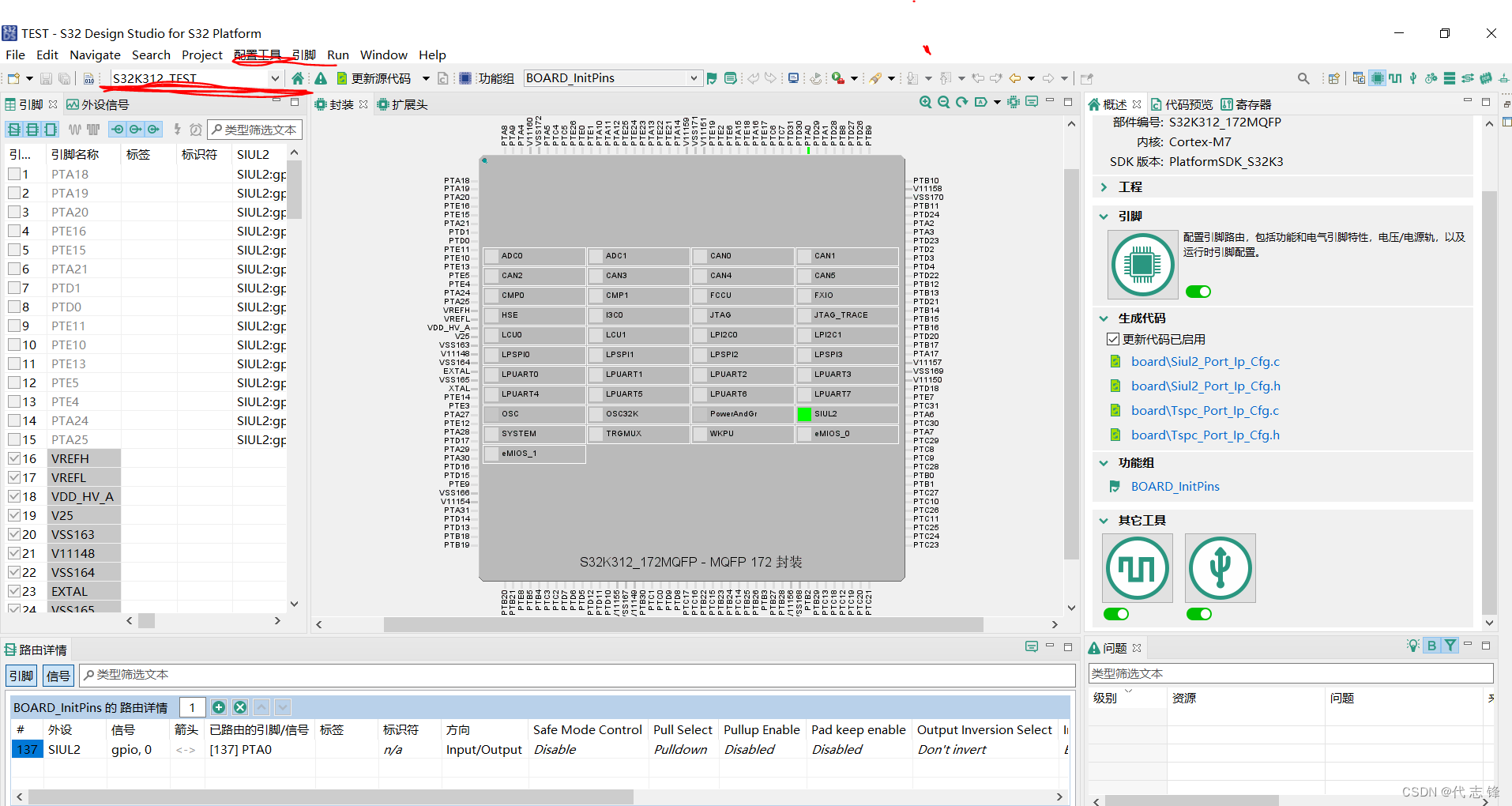The width and height of the screenshot is (1512, 806).
Task: Open the package label options dropdown arrow
Action: coord(997,103)
